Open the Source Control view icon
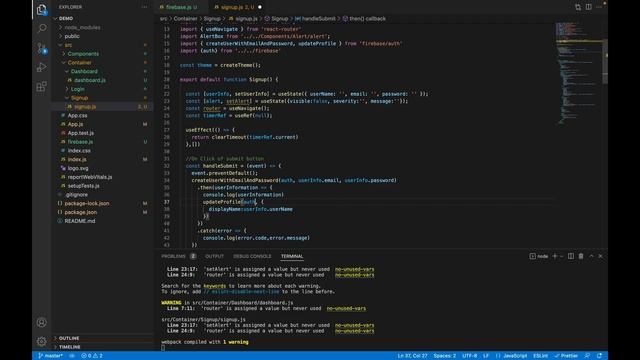 pos(42,48)
